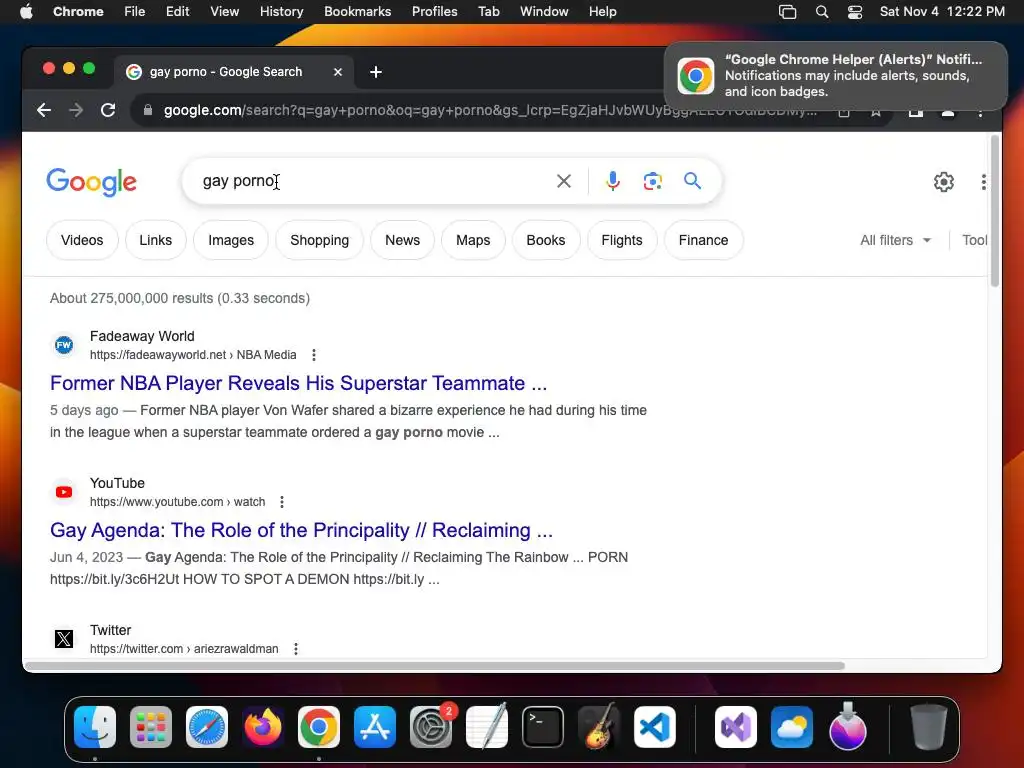
Task: Open the History menu
Action: pyautogui.click(x=281, y=12)
